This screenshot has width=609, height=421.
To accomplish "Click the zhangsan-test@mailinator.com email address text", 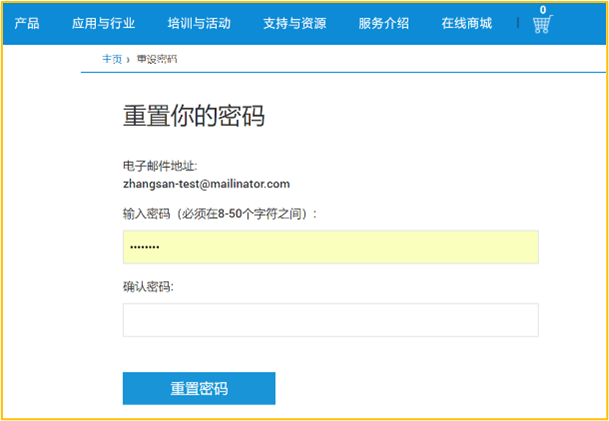I will [206, 184].
